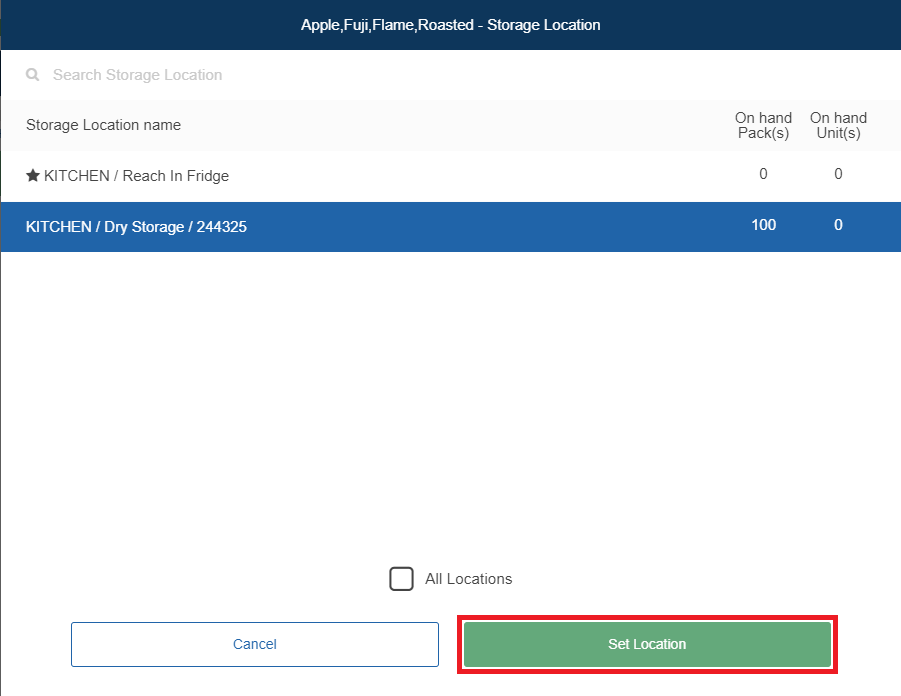Viewport: 901px width, 696px height.
Task: Click the Apple,Fuji,Flame,Roasted dialog title
Action: [x=450, y=25]
